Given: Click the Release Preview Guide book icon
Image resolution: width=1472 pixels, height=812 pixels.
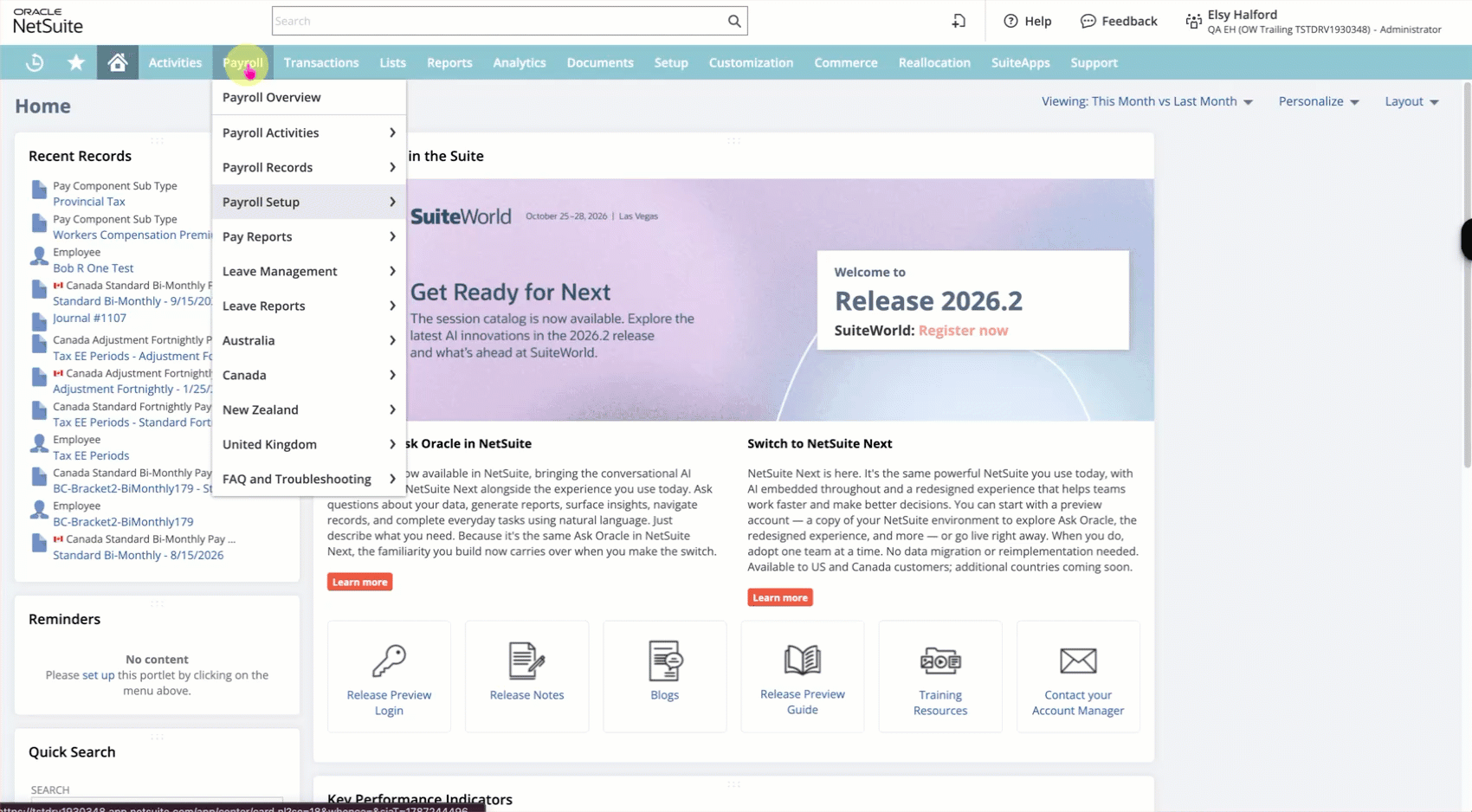Looking at the screenshot, I should coord(803,660).
